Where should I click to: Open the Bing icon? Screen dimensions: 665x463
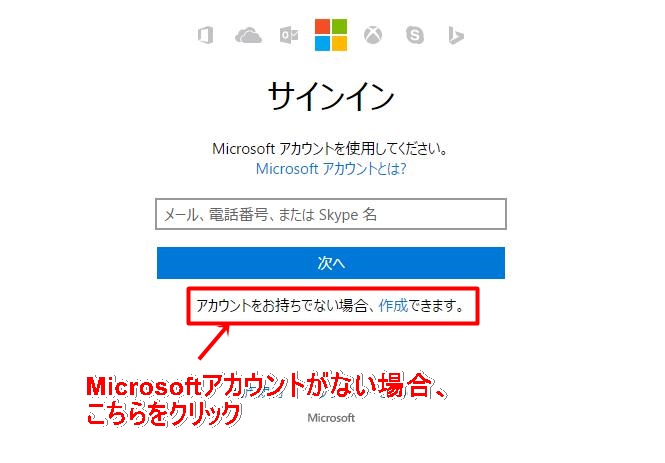click(x=456, y=35)
